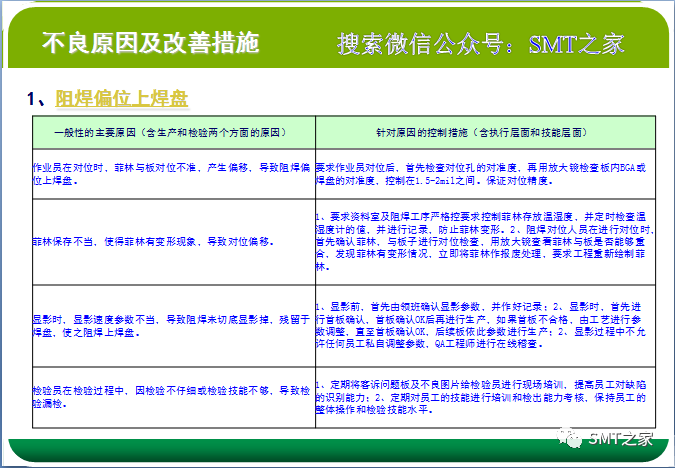
Task: Click the cause cell starting "显影时，显影速度参数不当"
Action: coord(172,318)
